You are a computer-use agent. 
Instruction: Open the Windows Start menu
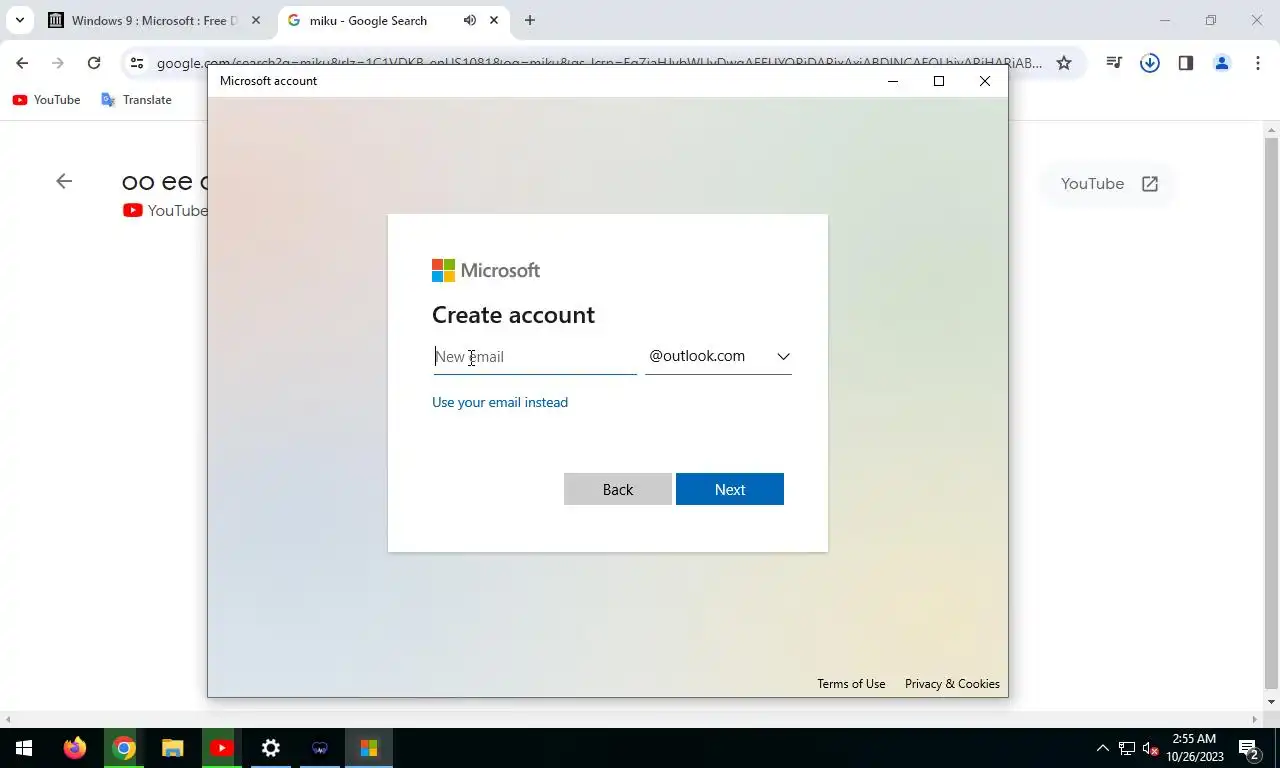tap(24, 748)
